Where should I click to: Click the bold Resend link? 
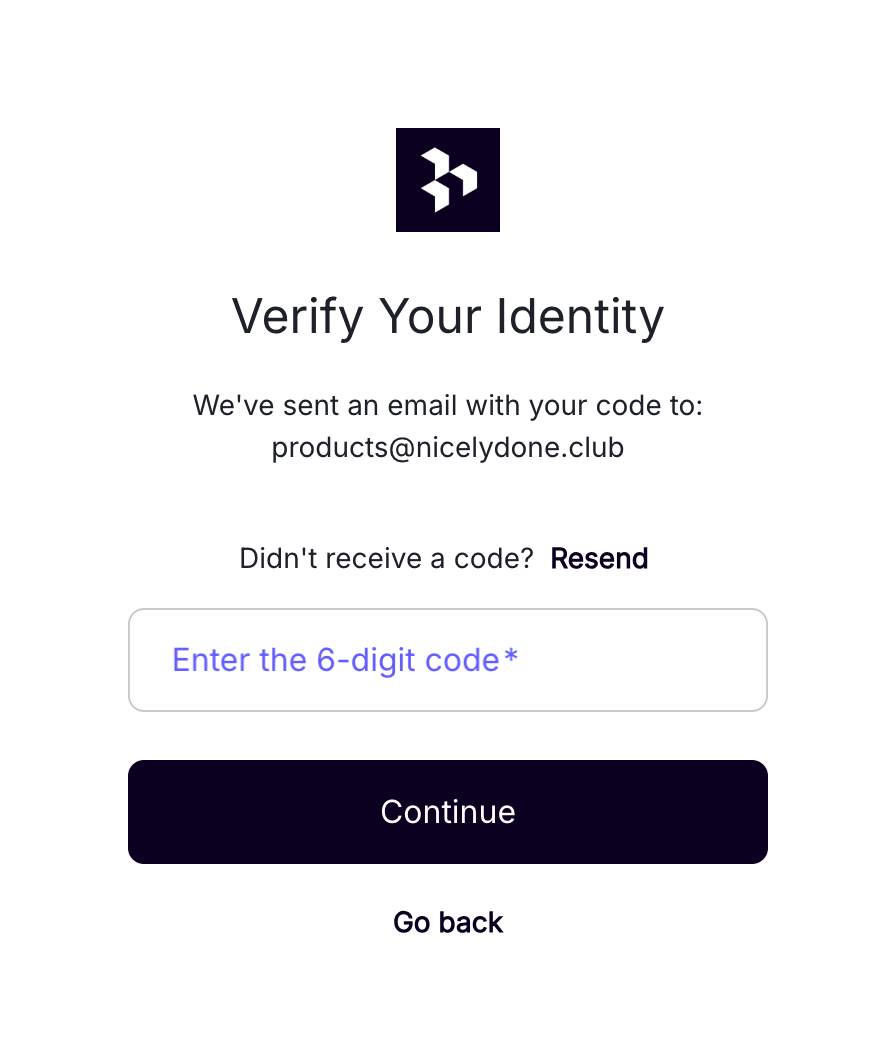click(599, 558)
